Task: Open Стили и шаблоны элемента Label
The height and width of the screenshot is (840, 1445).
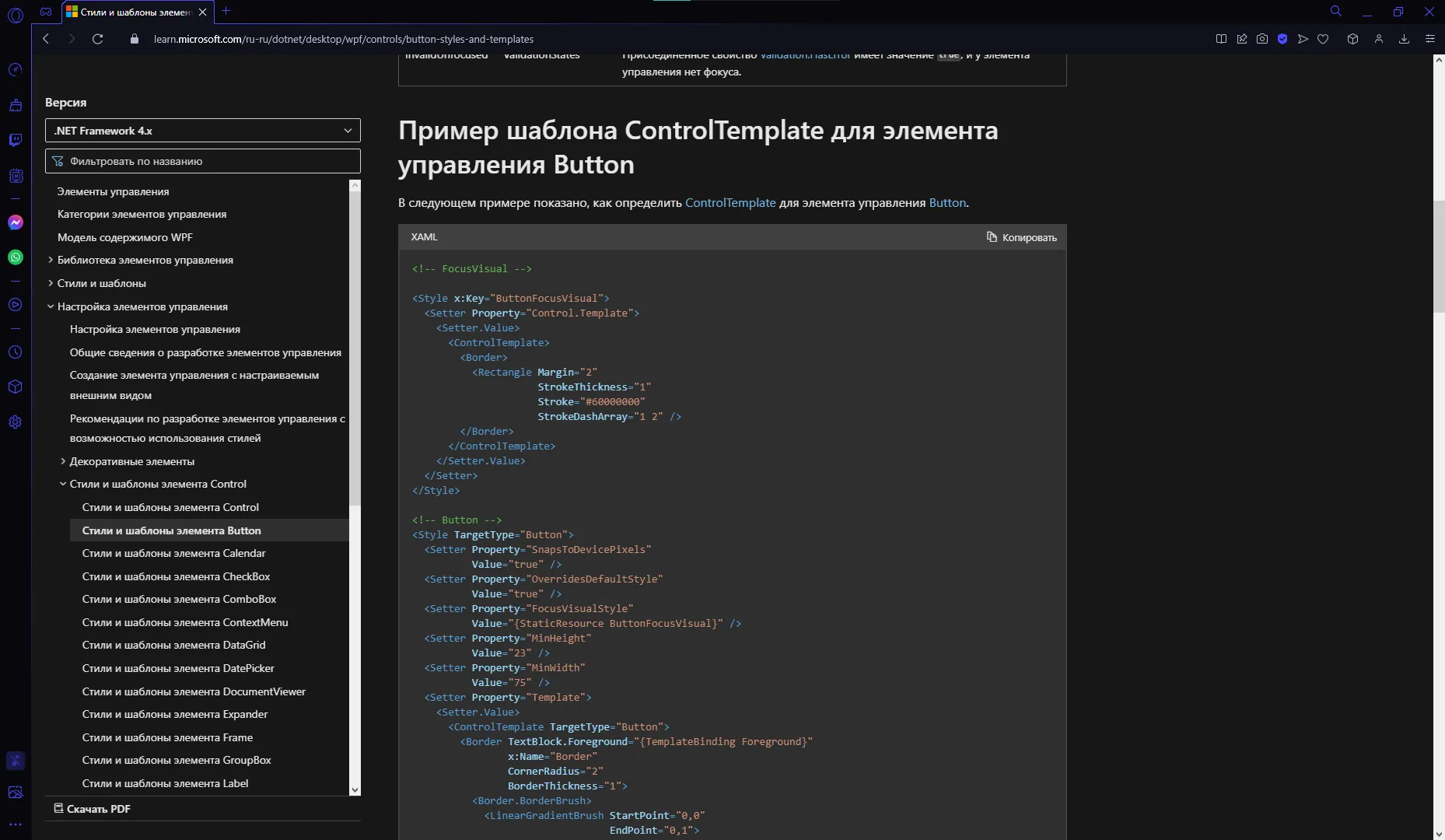Action: click(x=165, y=783)
